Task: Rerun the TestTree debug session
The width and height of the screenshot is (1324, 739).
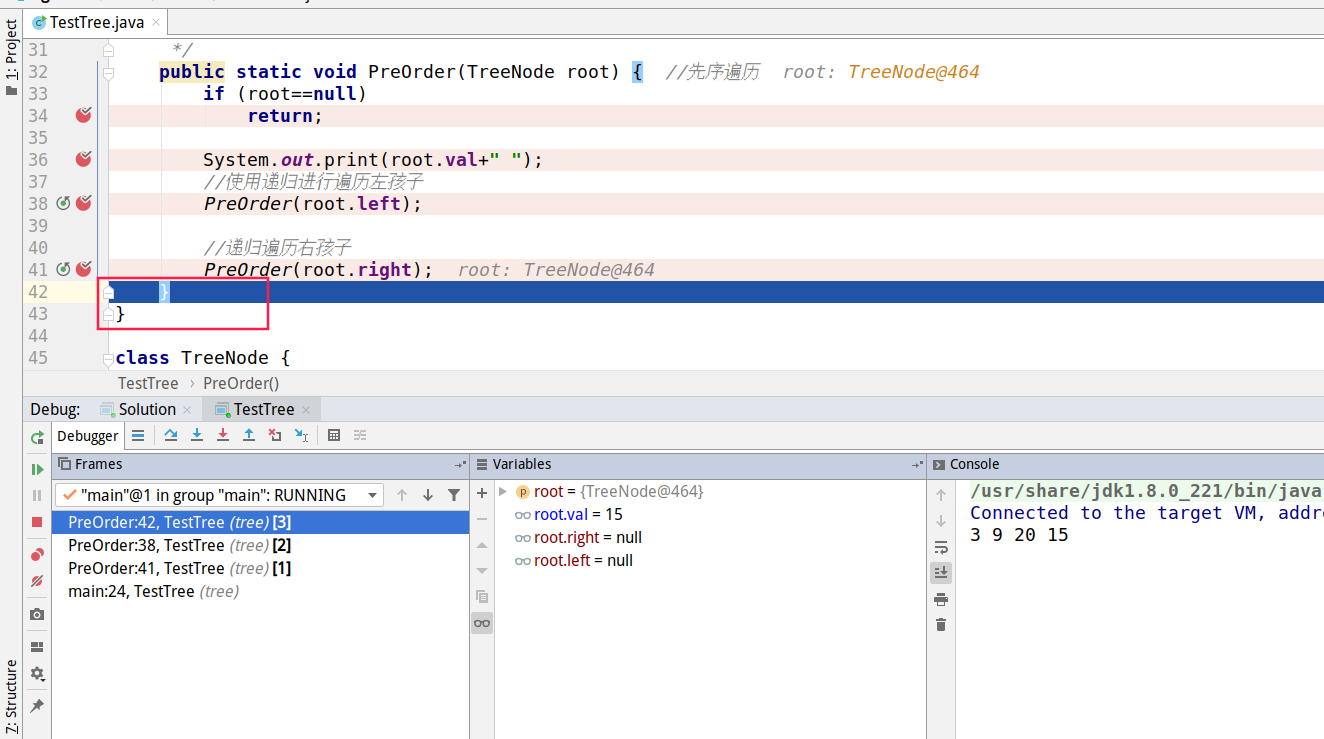Action: point(37,437)
